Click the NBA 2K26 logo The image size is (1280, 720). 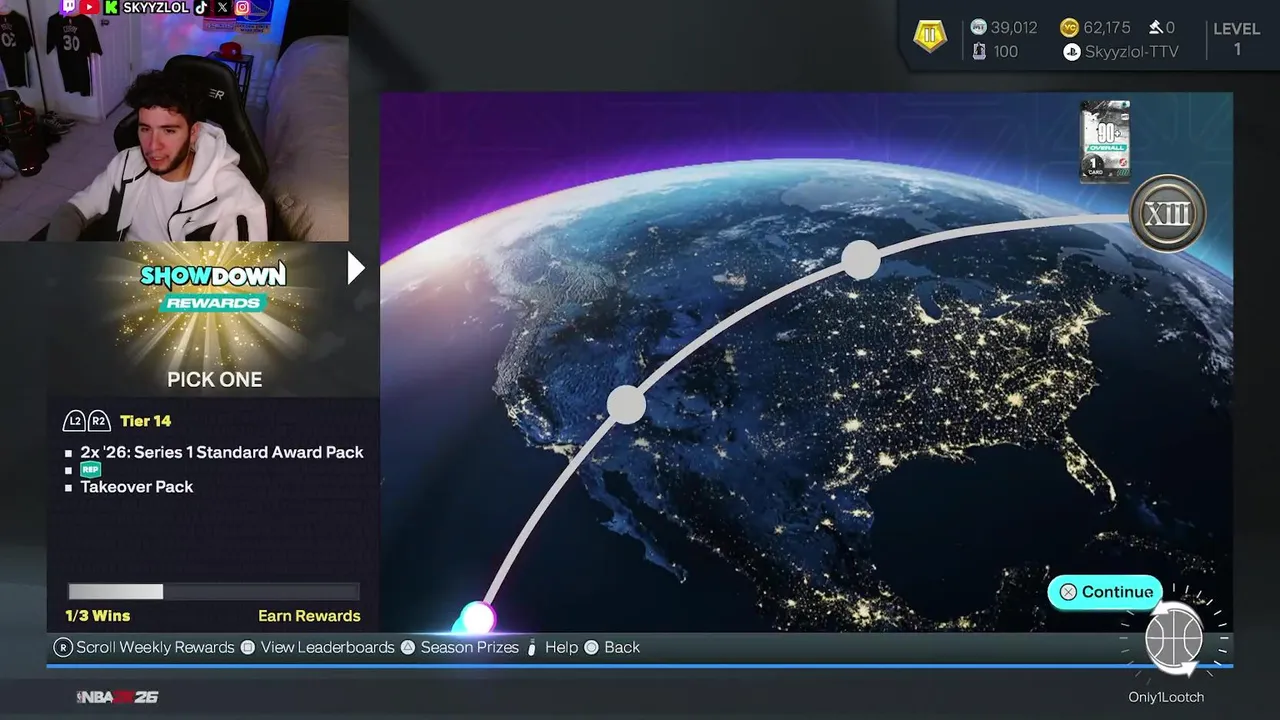coord(117,697)
